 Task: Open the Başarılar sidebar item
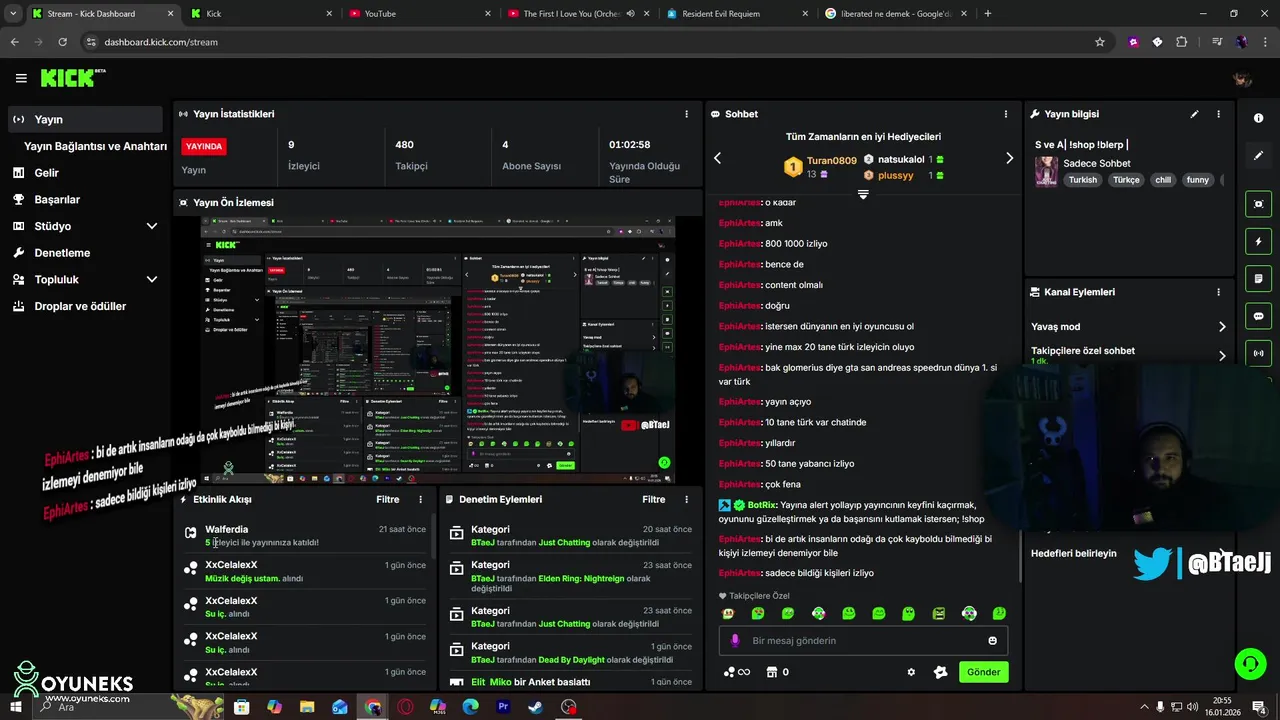point(84,200)
